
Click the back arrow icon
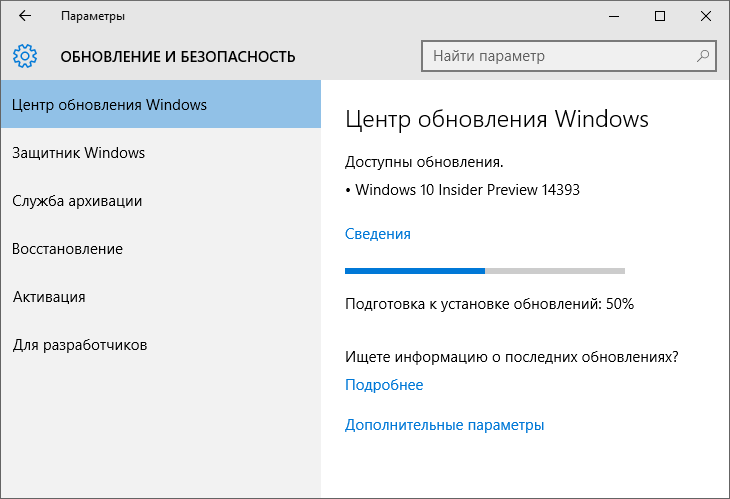(24, 17)
